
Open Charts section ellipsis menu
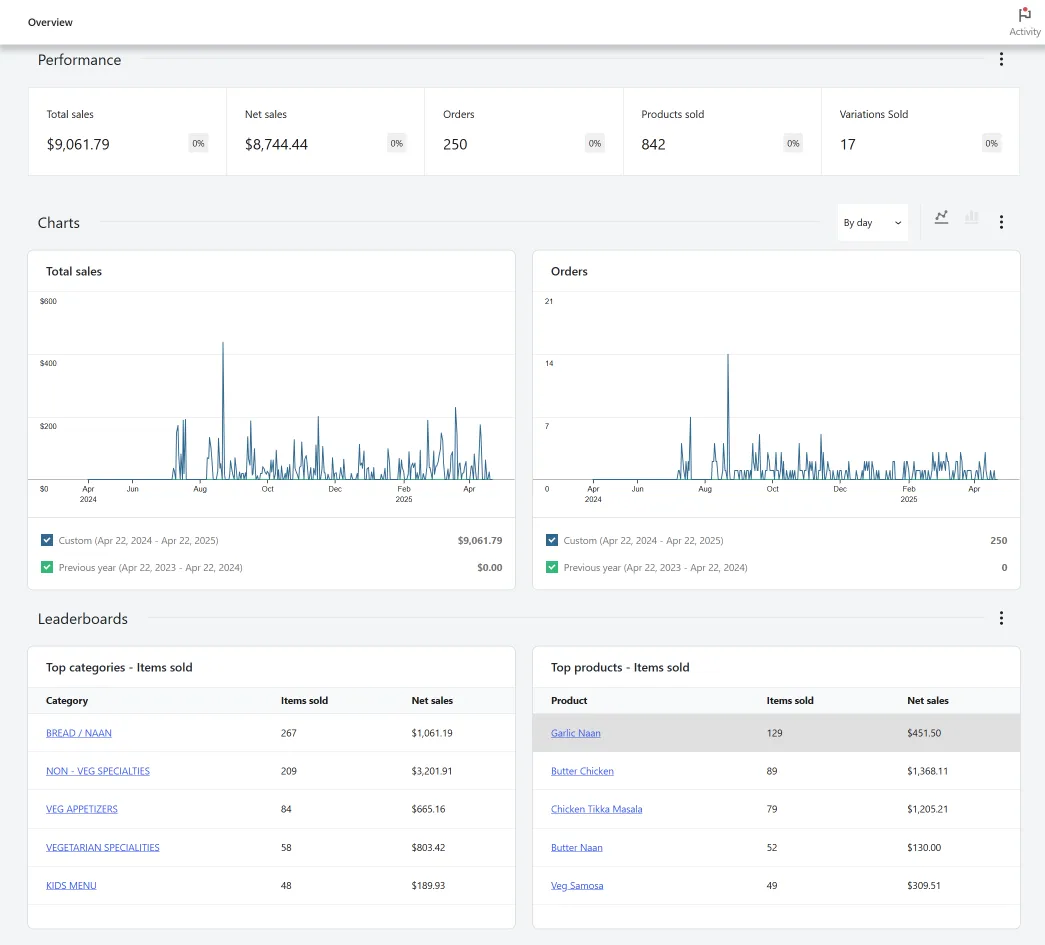(1001, 222)
